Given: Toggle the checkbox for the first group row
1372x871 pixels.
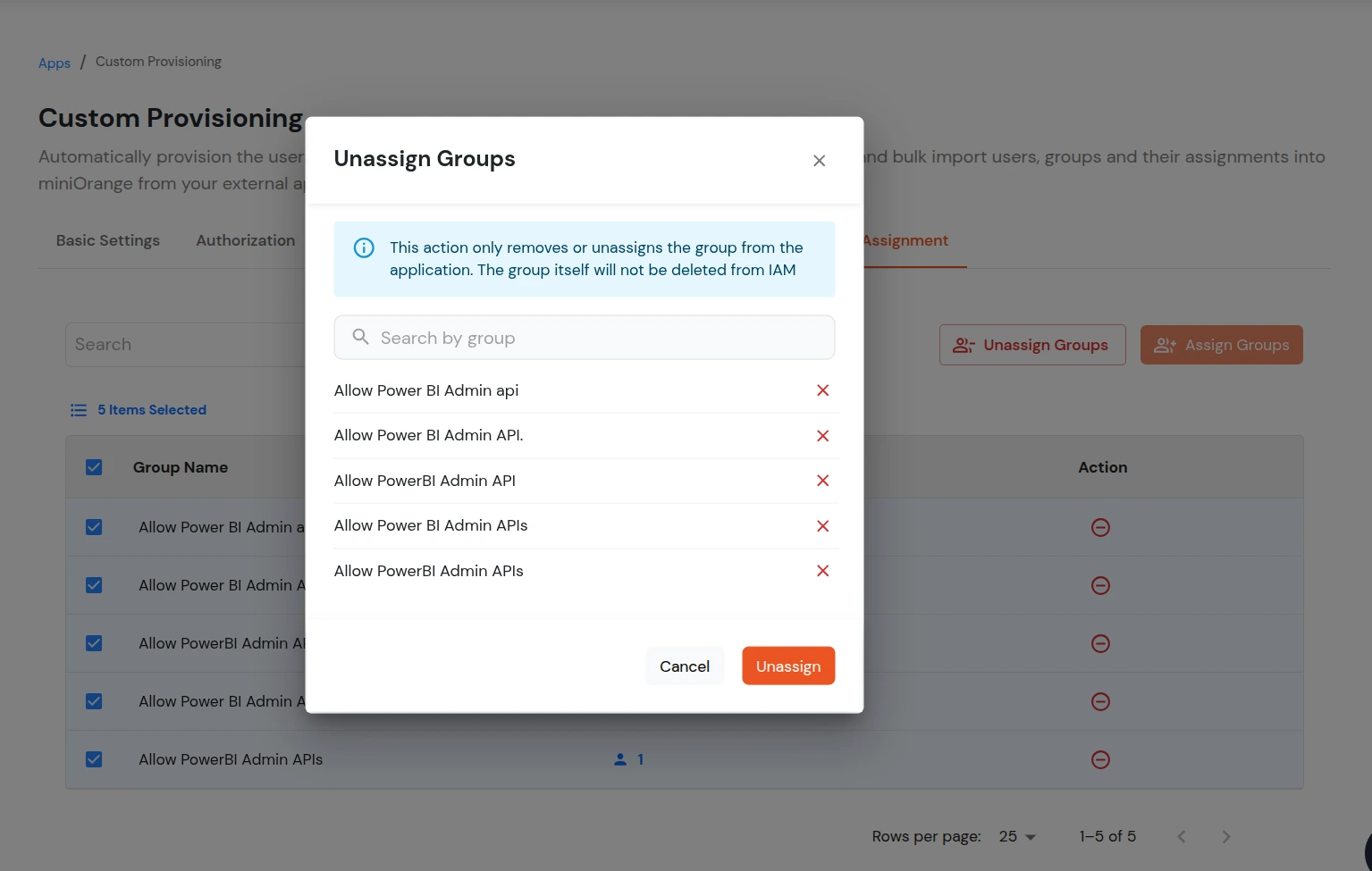Looking at the screenshot, I should click(94, 527).
